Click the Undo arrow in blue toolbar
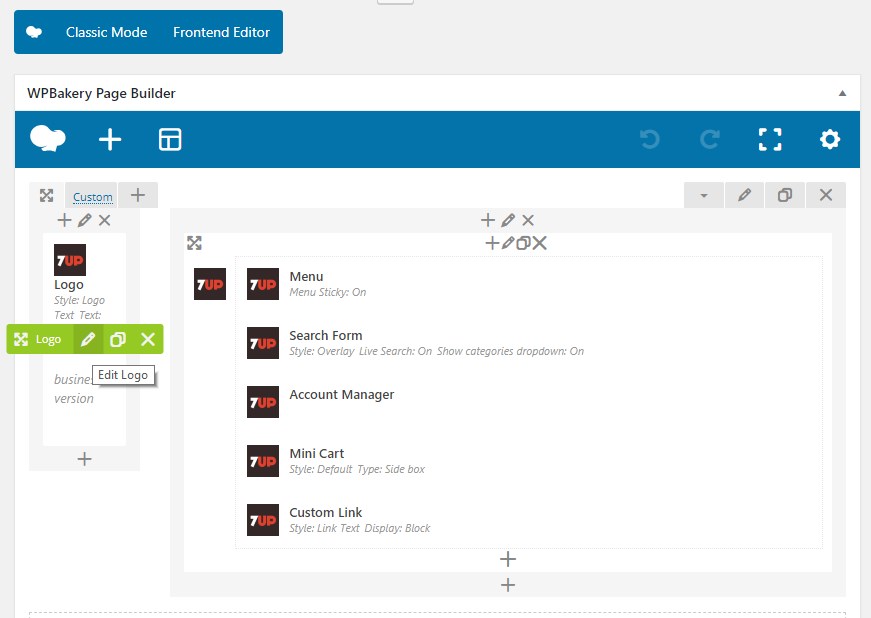The height and width of the screenshot is (618, 871). [x=650, y=140]
